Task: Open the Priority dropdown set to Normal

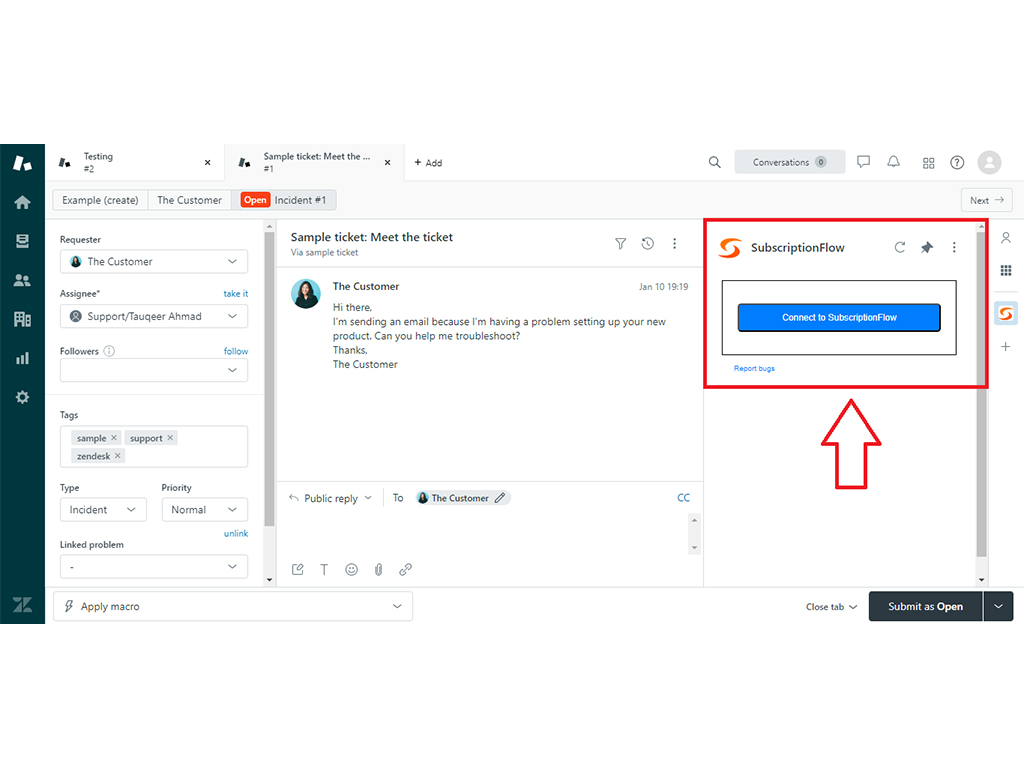Action: pos(204,510)
